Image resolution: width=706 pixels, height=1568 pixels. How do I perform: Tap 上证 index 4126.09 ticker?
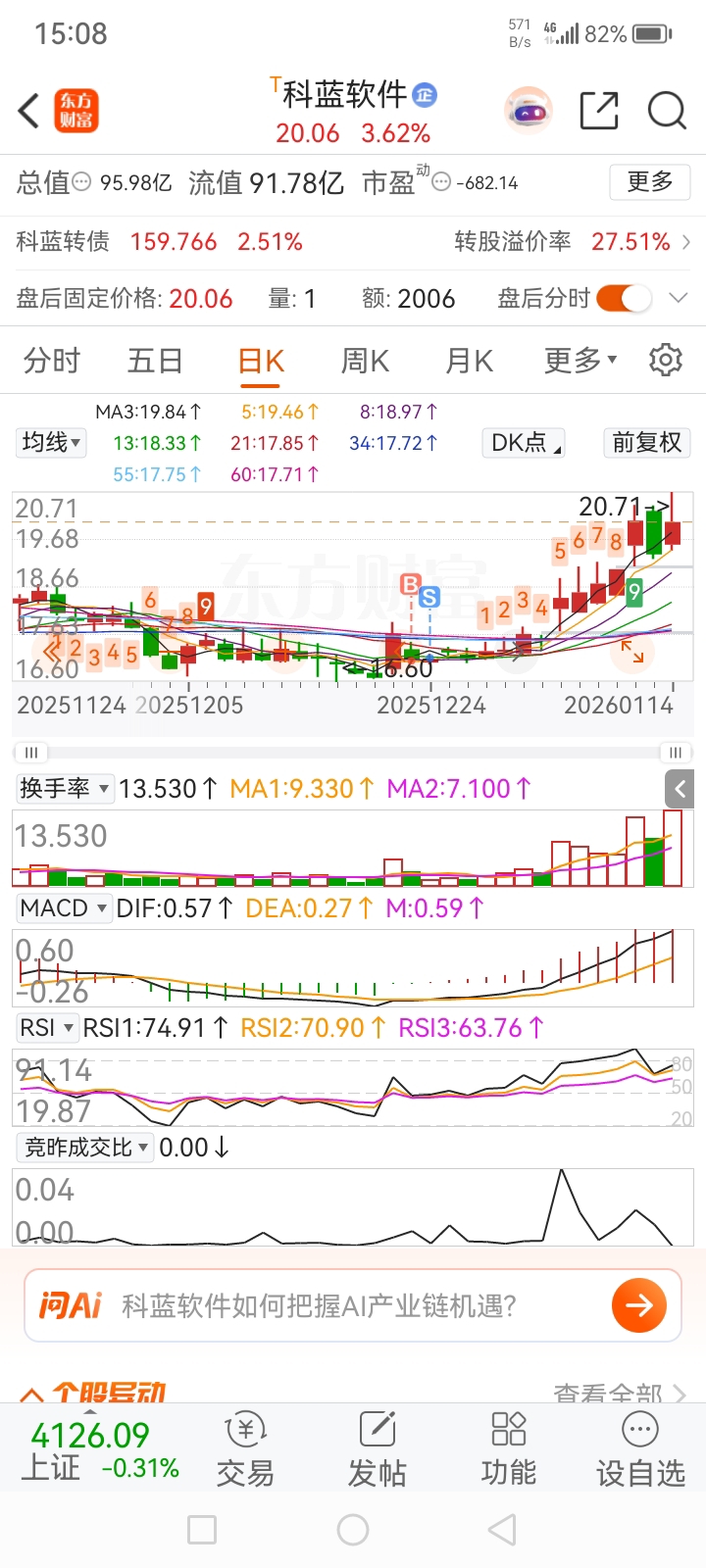click(99, 1450)
